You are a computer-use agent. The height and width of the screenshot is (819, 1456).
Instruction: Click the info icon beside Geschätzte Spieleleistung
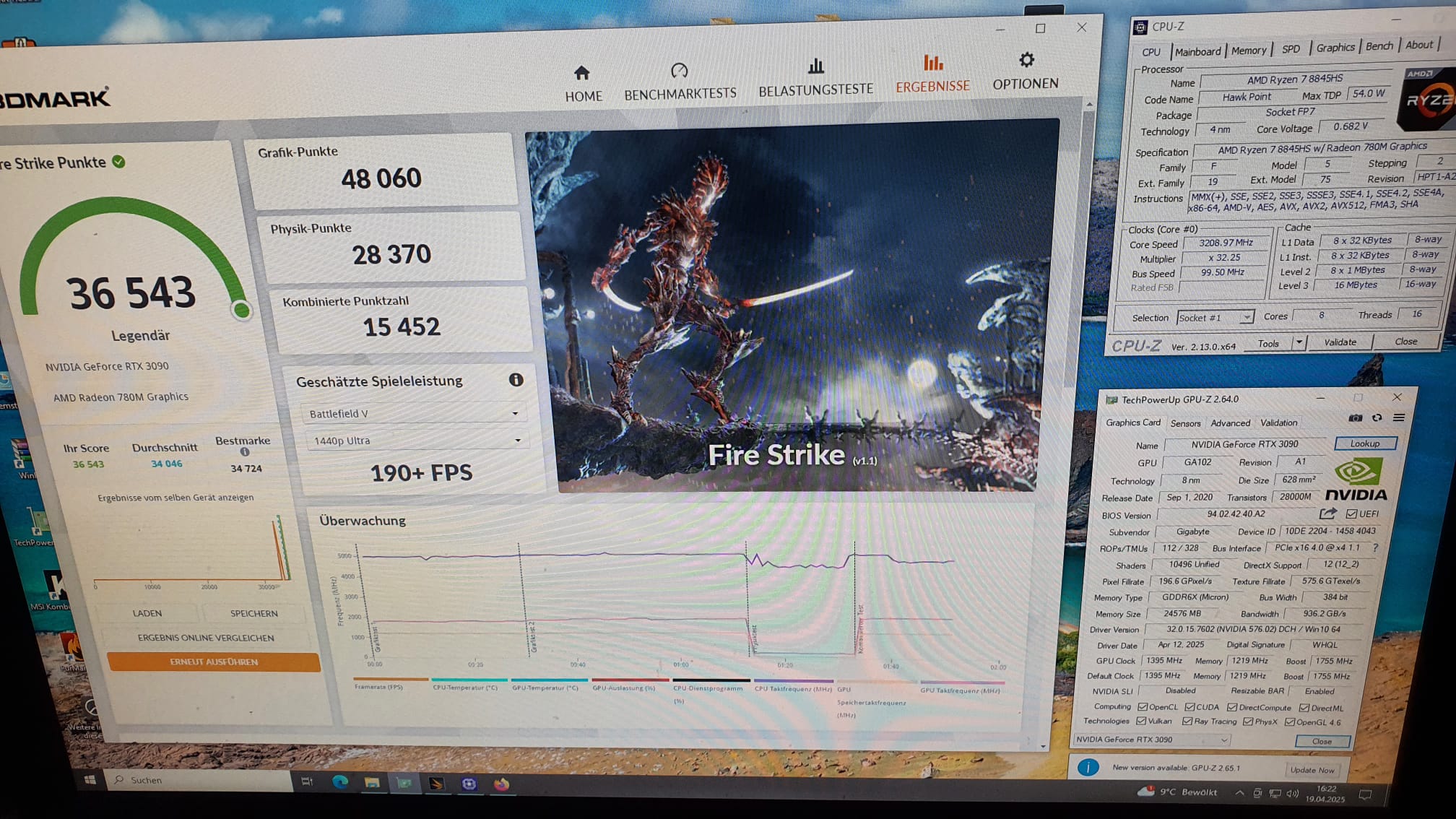(x=516, y=380)
